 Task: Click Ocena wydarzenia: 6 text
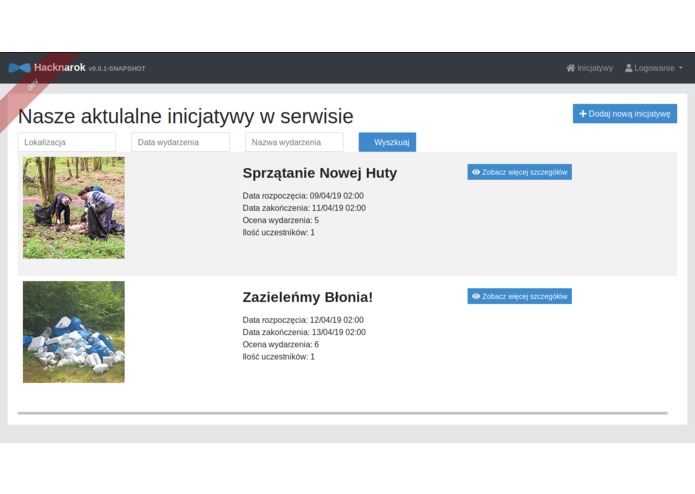[x=281, y=344]
